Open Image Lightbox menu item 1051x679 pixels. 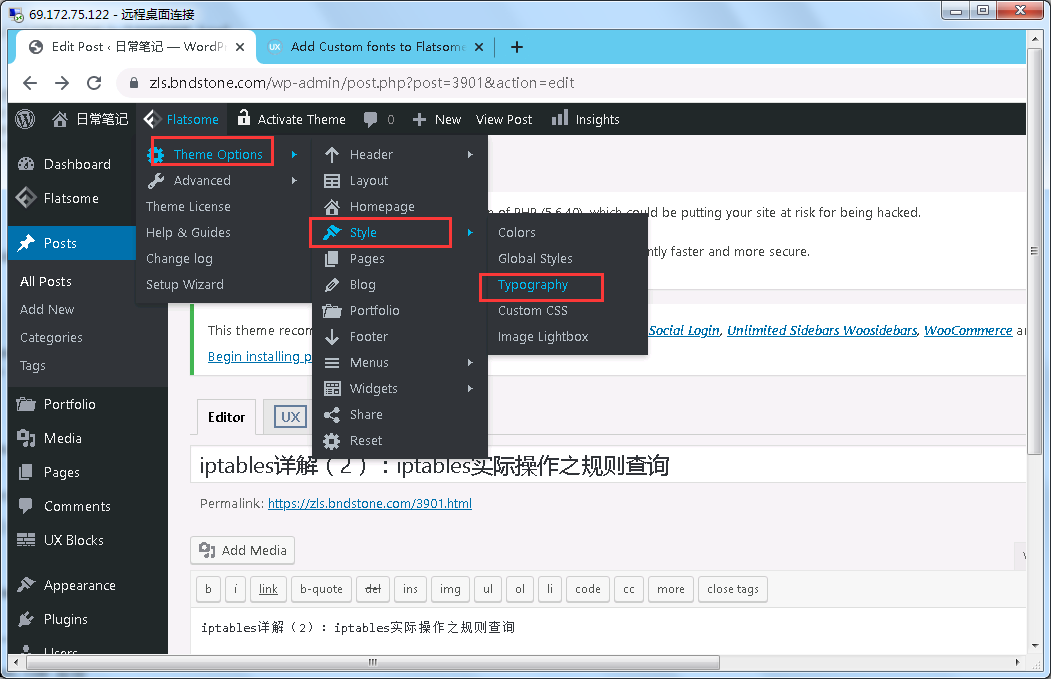543,336
